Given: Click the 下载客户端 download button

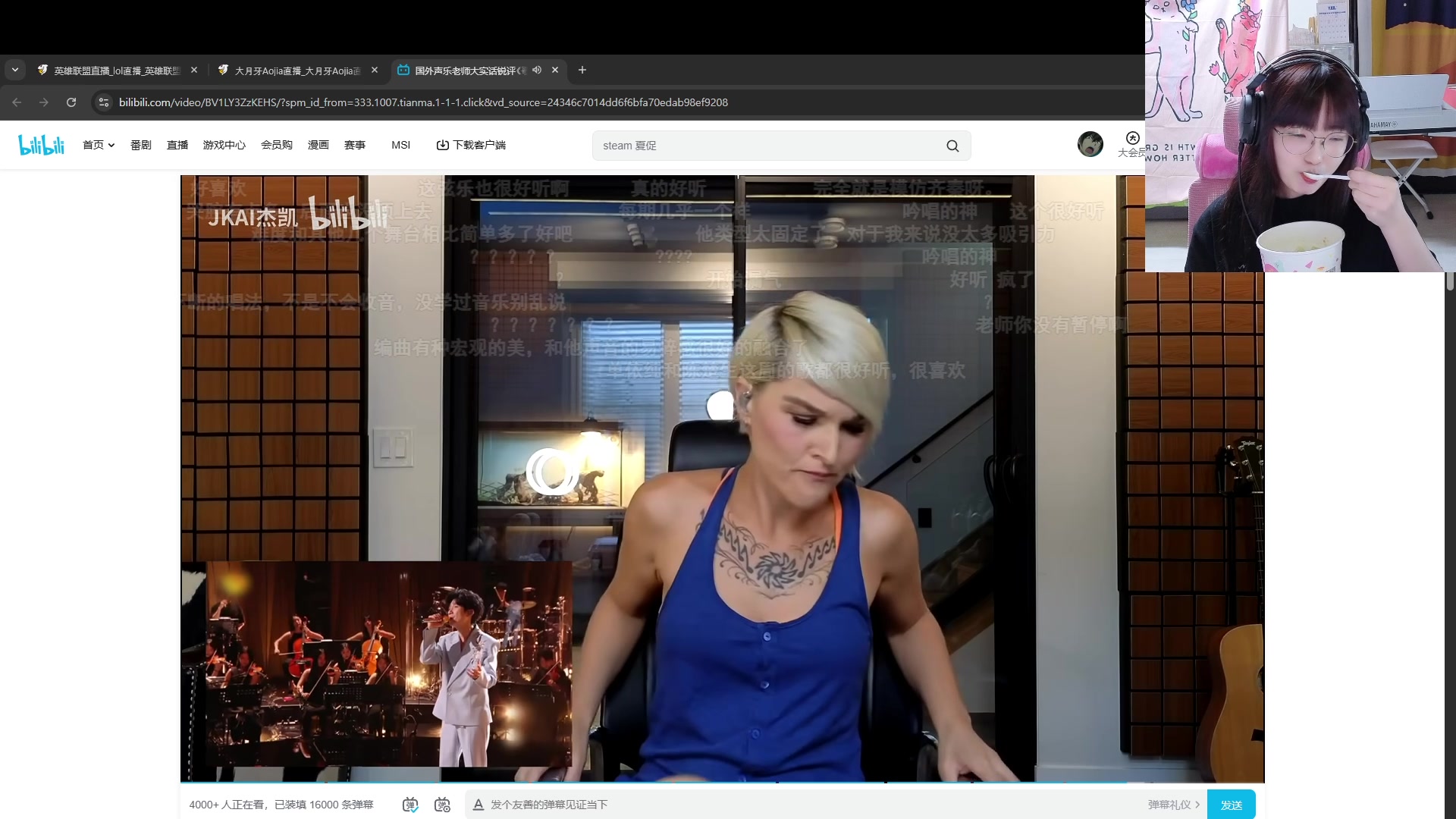Looking at the screenshot, I should click(471, 145).
